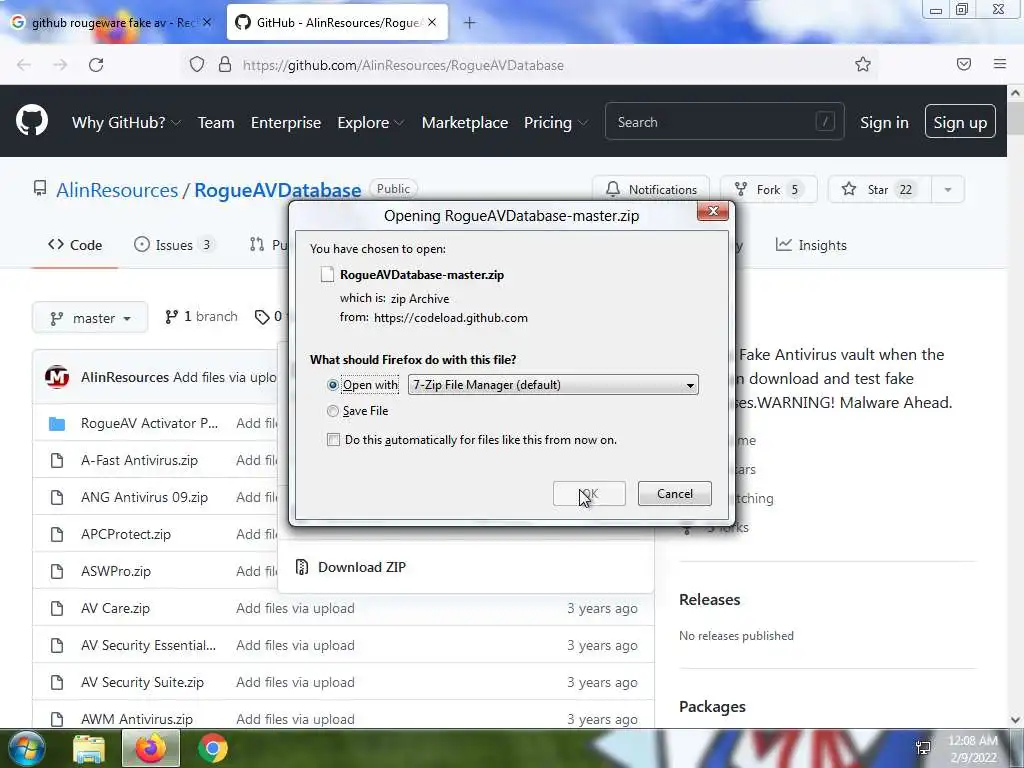Open the Insights tab

tap(811, 245)
